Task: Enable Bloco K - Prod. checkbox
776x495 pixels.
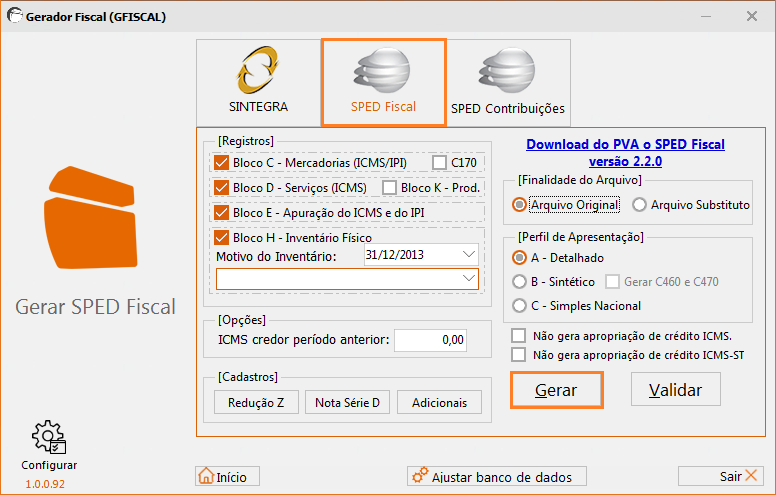Action: pos(389,188)
